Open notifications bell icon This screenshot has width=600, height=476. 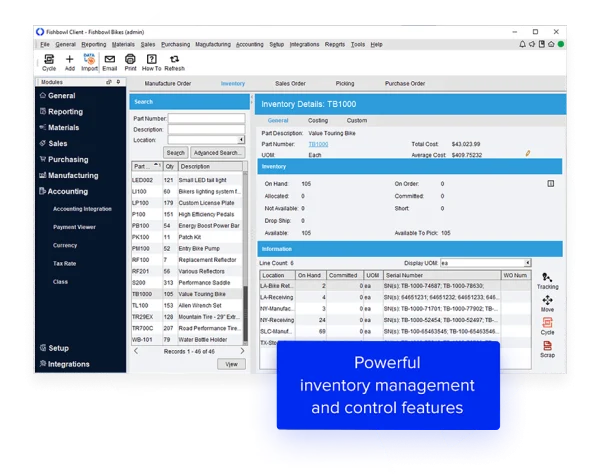tap(522, 44)
